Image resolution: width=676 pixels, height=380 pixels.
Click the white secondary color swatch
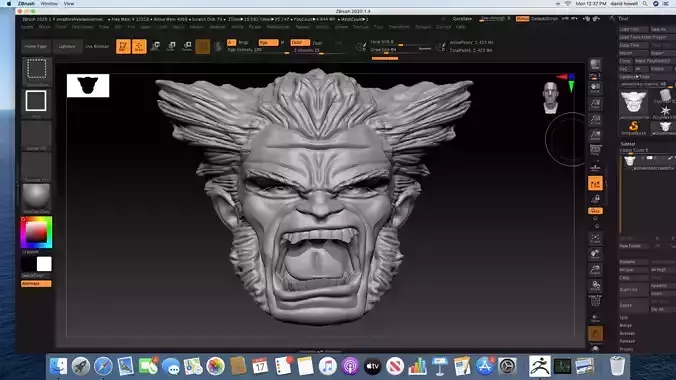coord(44,264)
